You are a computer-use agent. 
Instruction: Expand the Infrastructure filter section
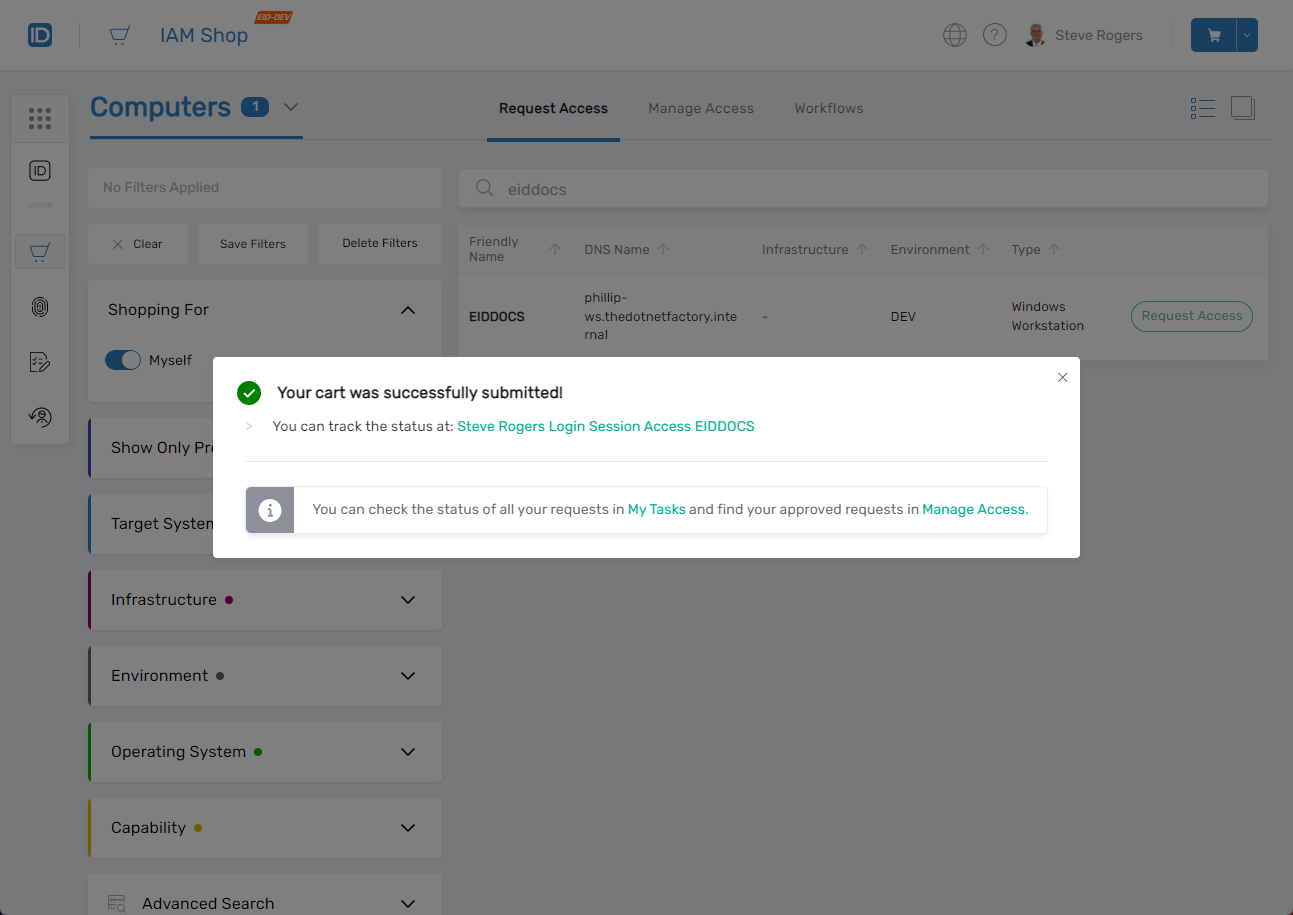(x=407, y=600)
